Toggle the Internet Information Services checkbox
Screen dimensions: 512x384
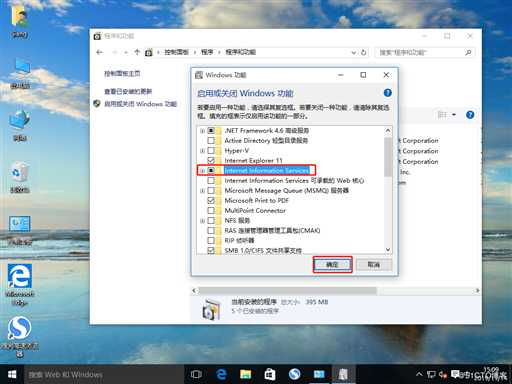pyautogui.click(x=211, y=171)
